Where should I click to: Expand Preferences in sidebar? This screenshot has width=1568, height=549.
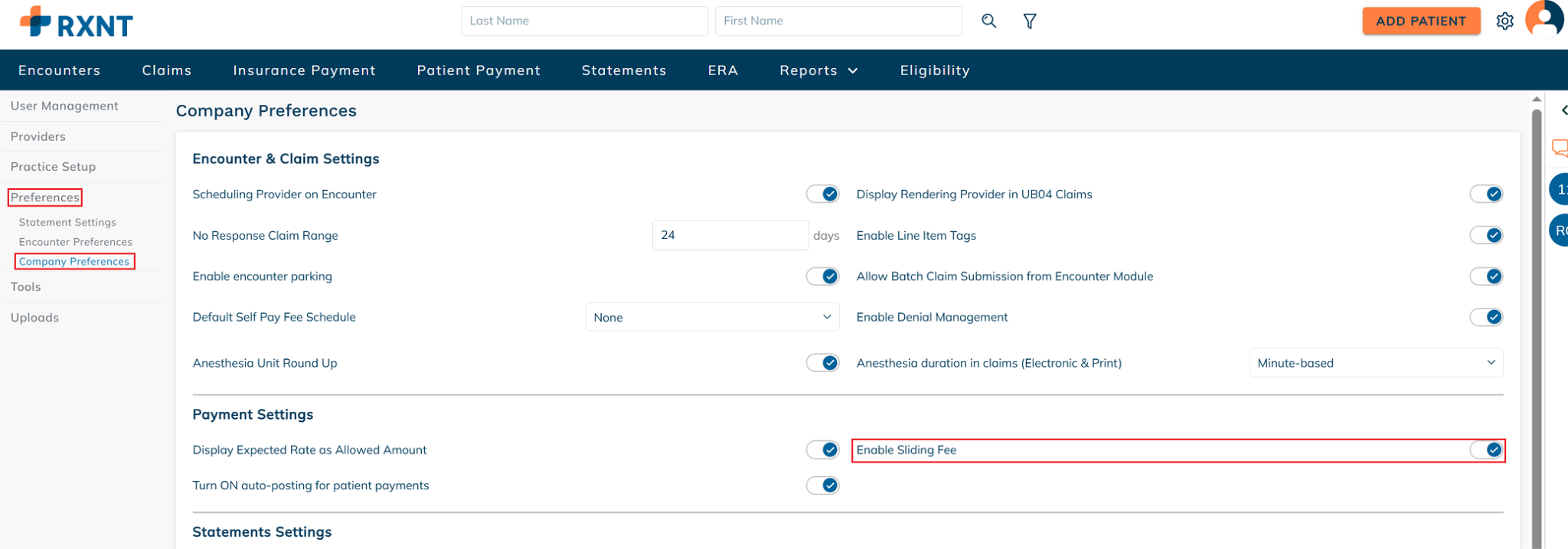pyautogui.click(x=45, y=198)
